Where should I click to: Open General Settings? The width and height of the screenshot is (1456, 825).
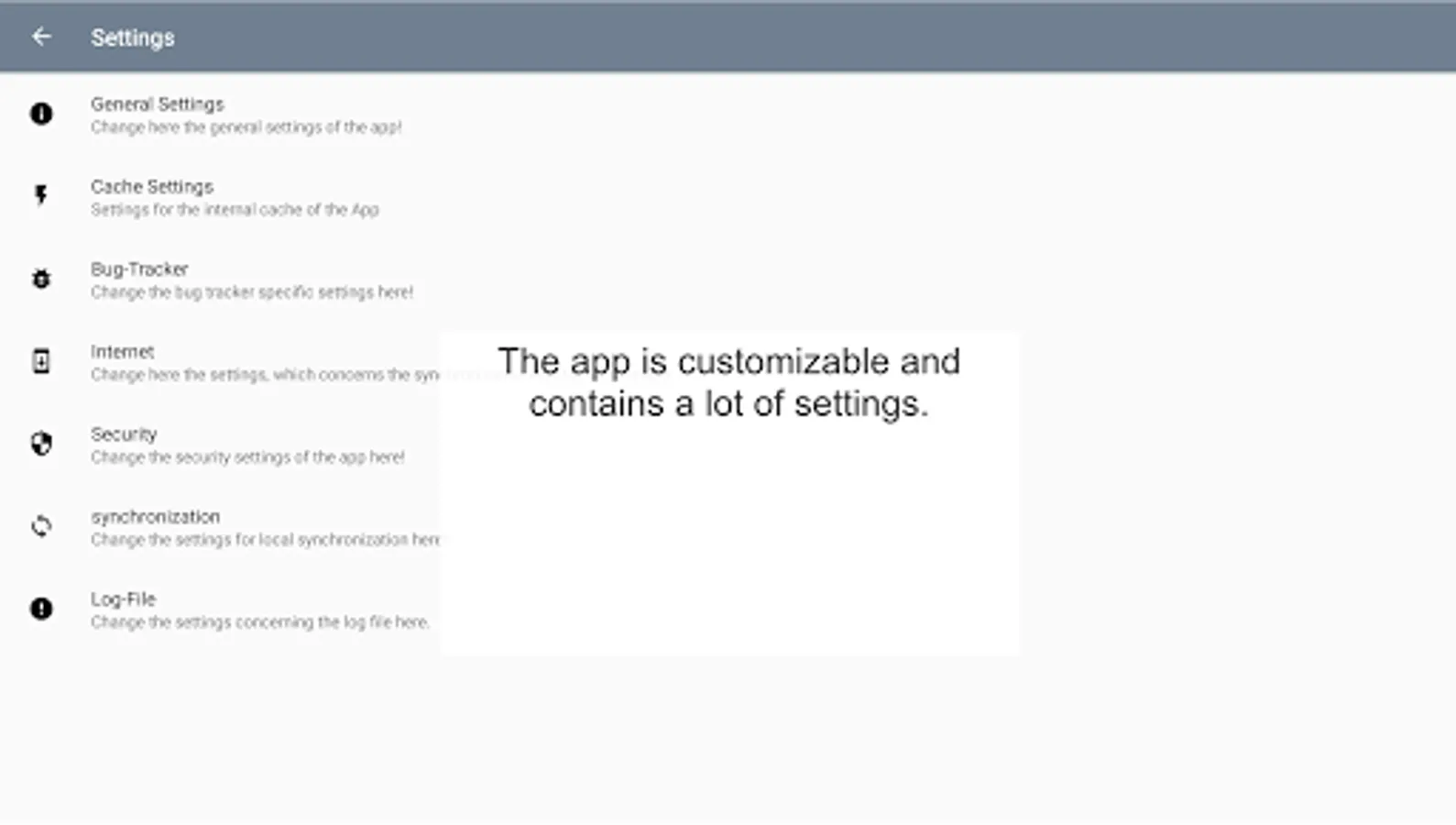(157, 104)
